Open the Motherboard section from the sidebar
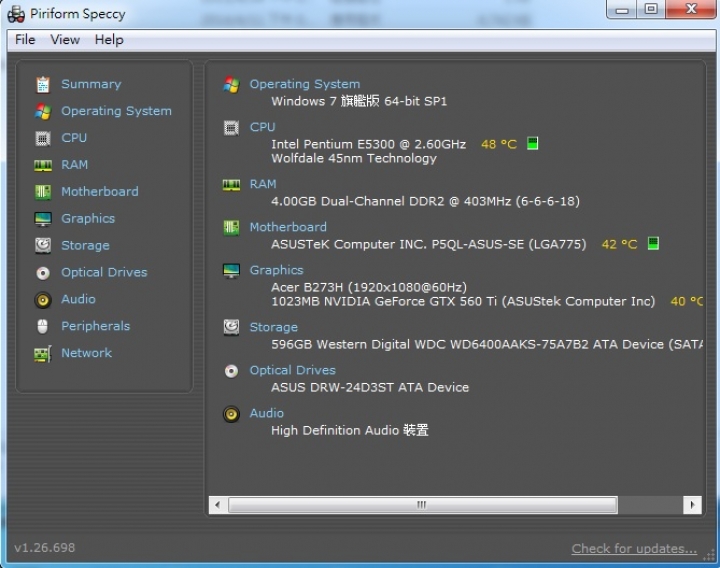 point(100,191)
